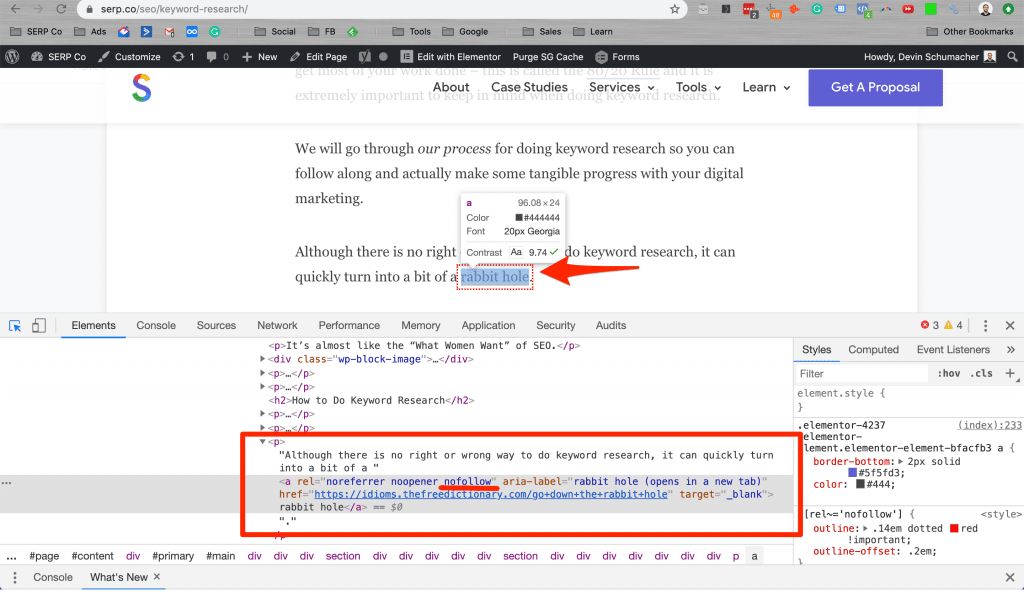Open the Social bookmarks folder
The height and width of the screenshot is (604, 1024).
click(x=275, y=31)
